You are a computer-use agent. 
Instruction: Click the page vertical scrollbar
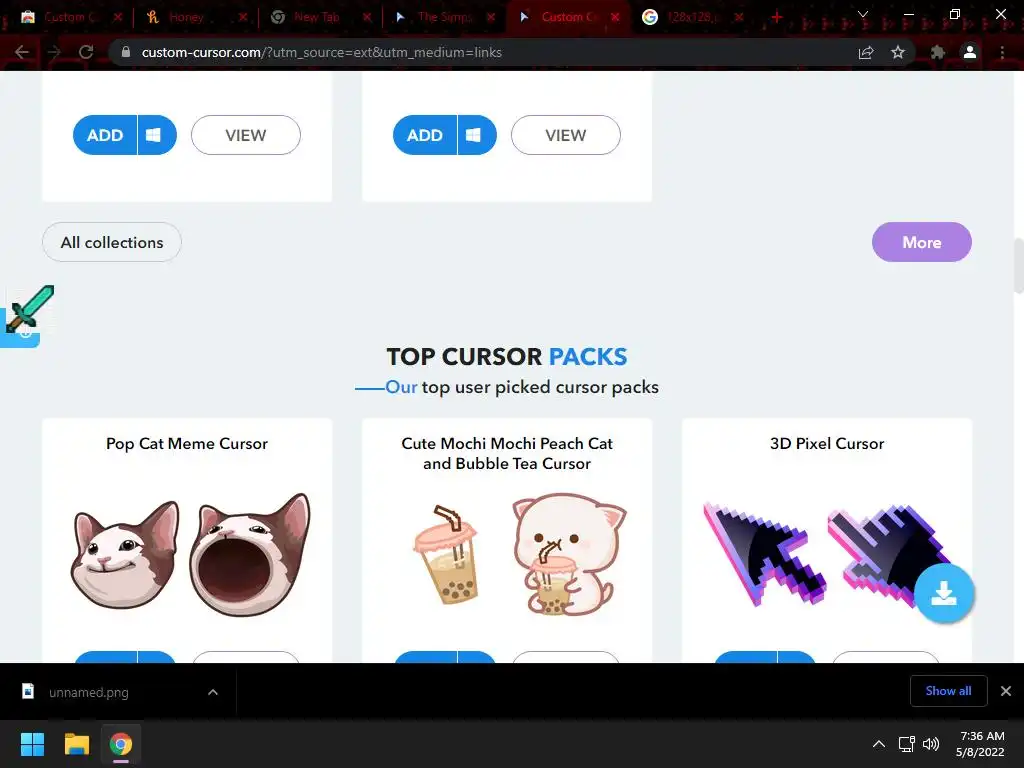tap(1018, 266)
